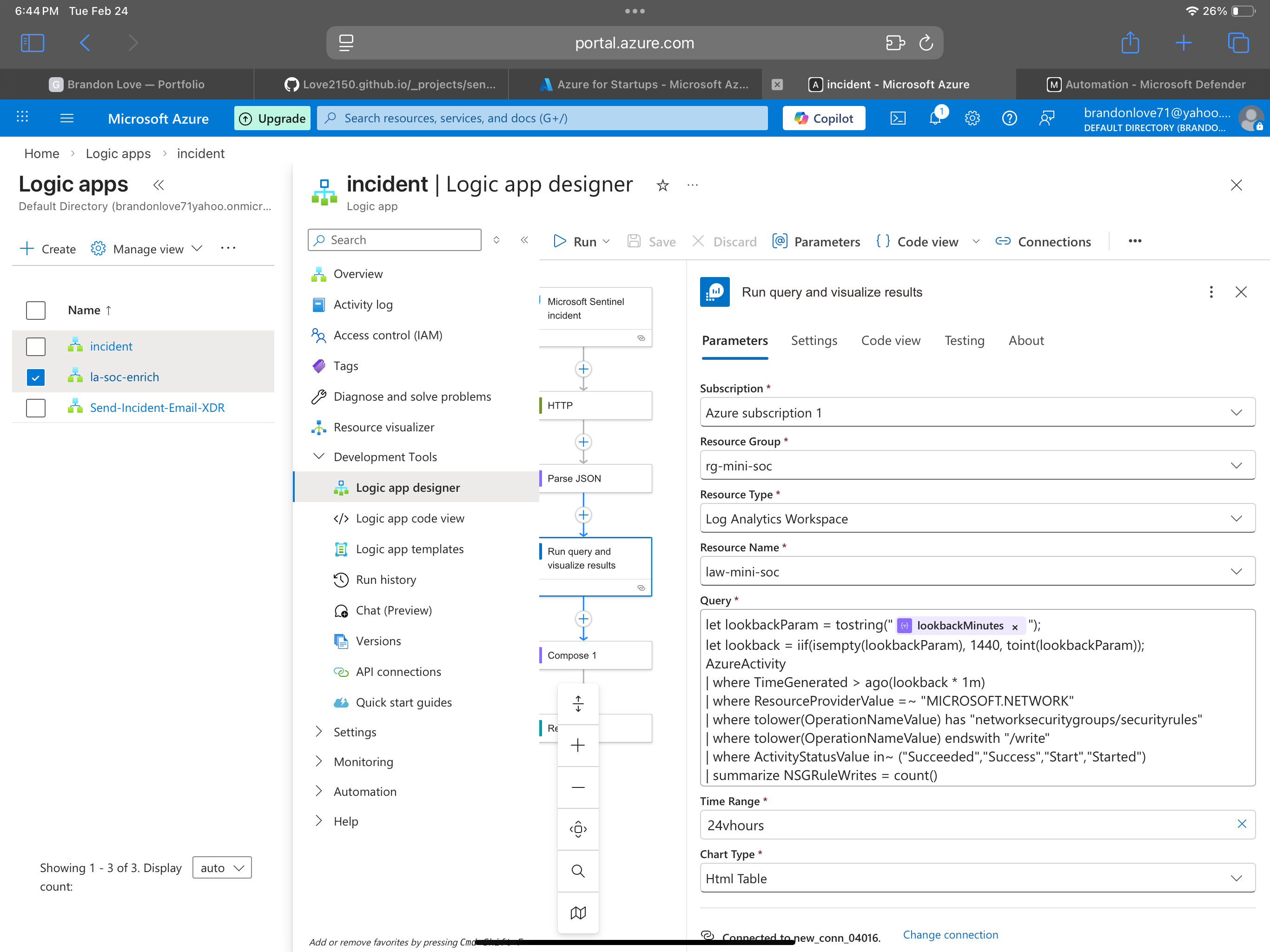Uncheck the la-soc-enrich checkbox
The image size is (1270, 952).
36,377
